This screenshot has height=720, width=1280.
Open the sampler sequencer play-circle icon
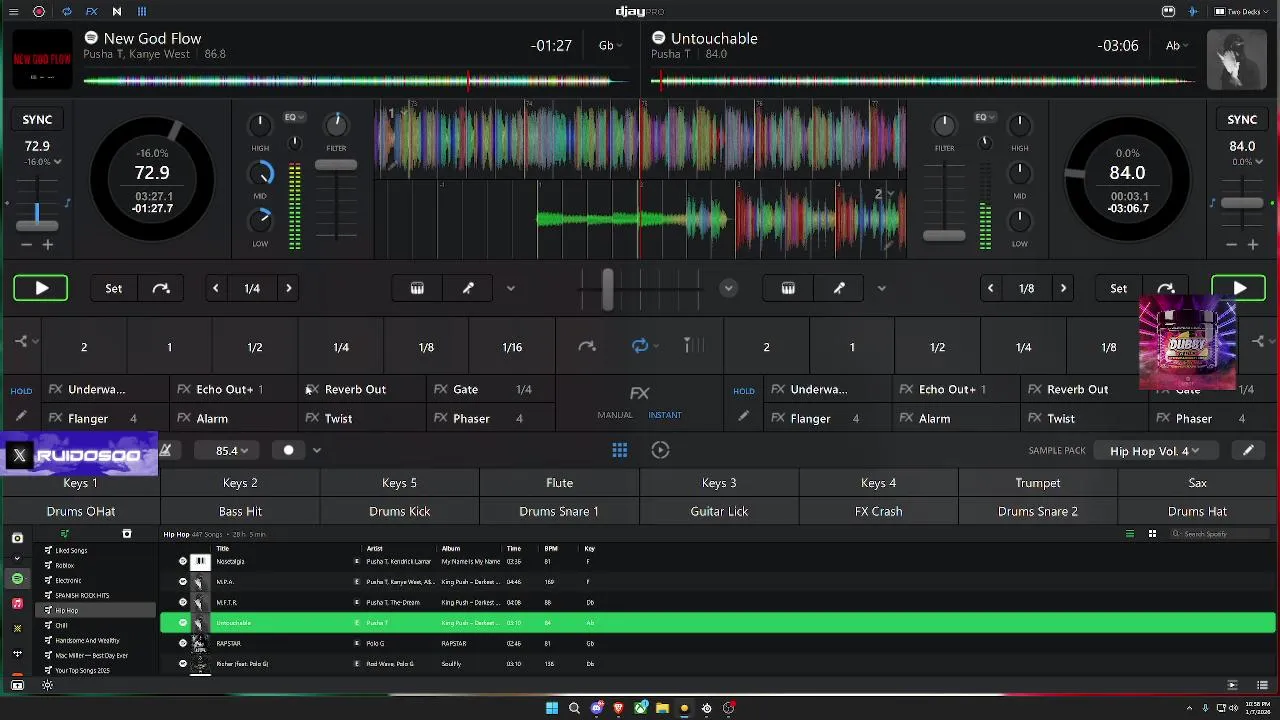coord(660,450)
